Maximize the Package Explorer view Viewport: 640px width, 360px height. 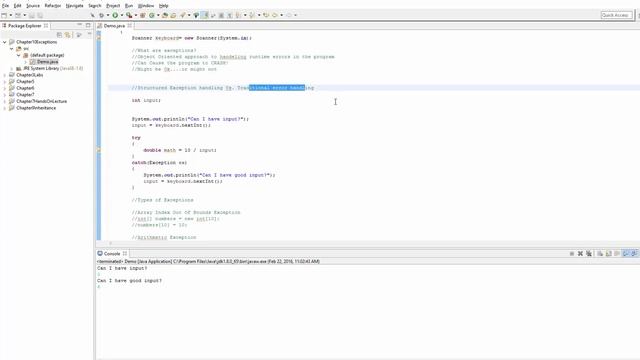[x=88, y=25]
